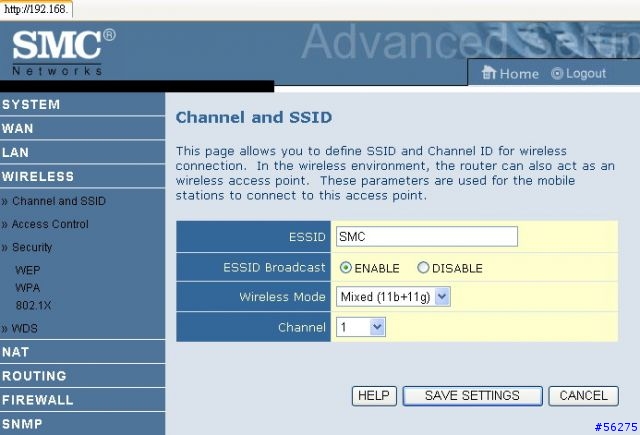The width and height of the screenshot is (640, 435).
Task: Click the Home house icon
Action: [x=488, y=73]
